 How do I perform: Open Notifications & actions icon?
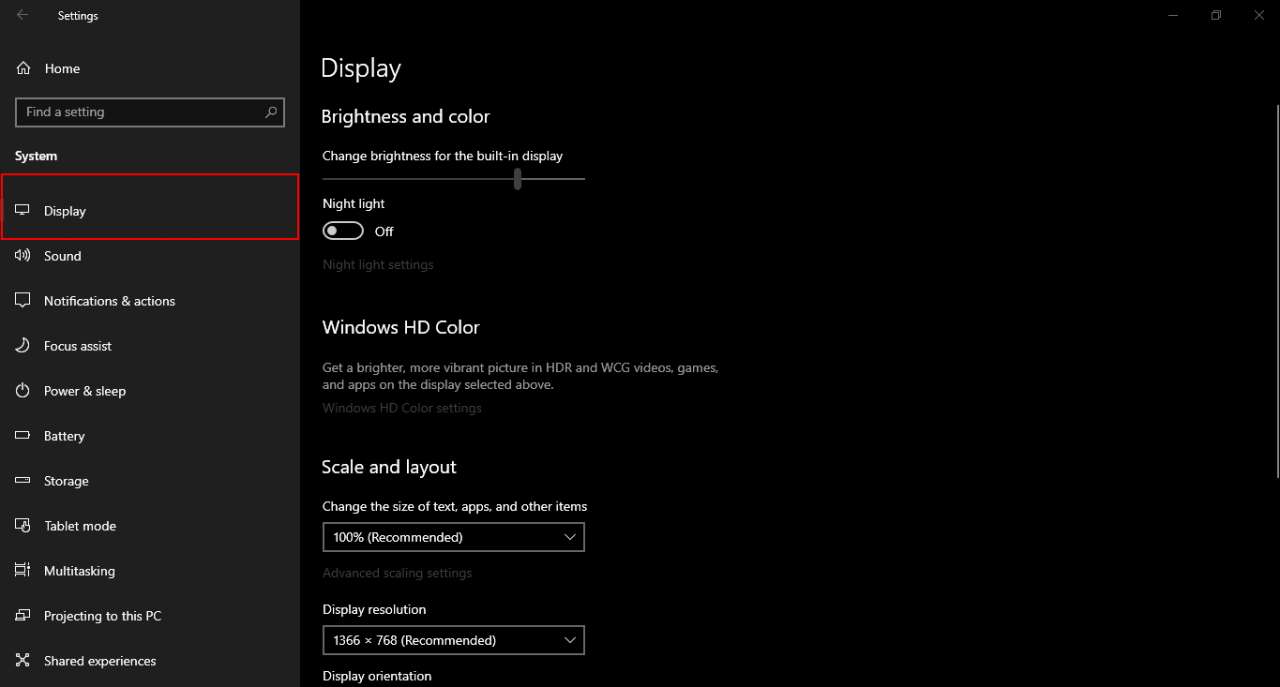pyautogui.click(x=23, y=301)
